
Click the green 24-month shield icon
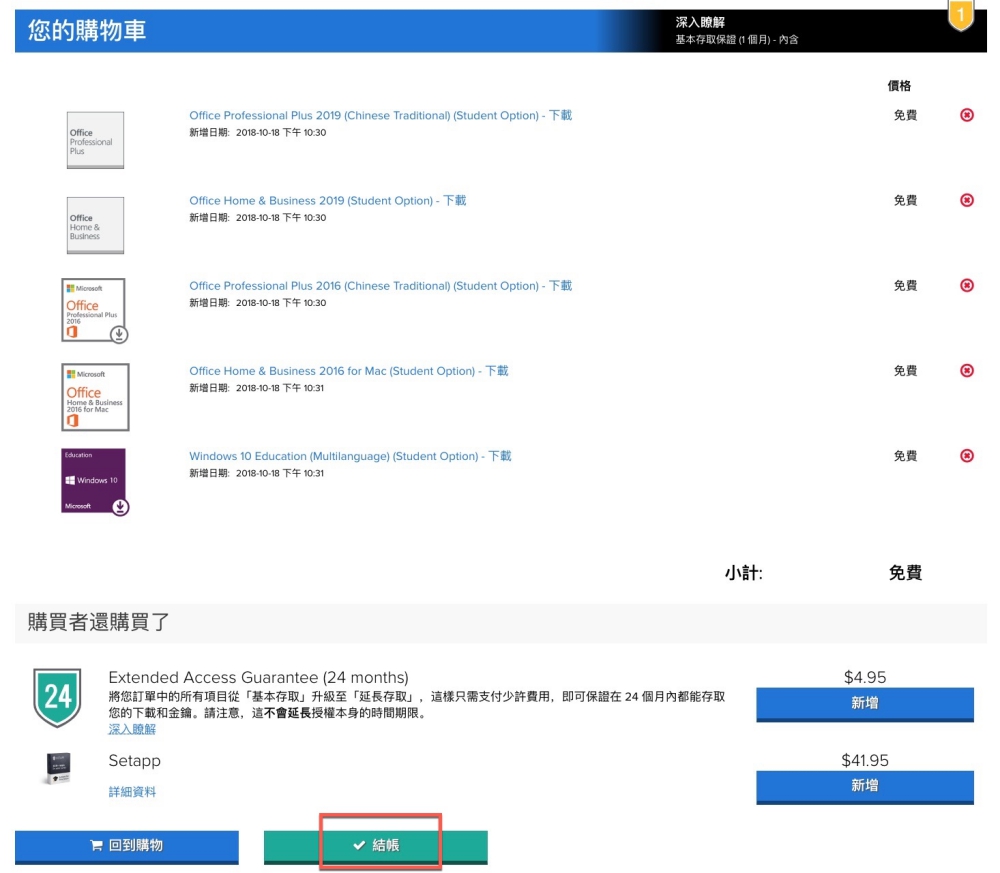(57, 697)
